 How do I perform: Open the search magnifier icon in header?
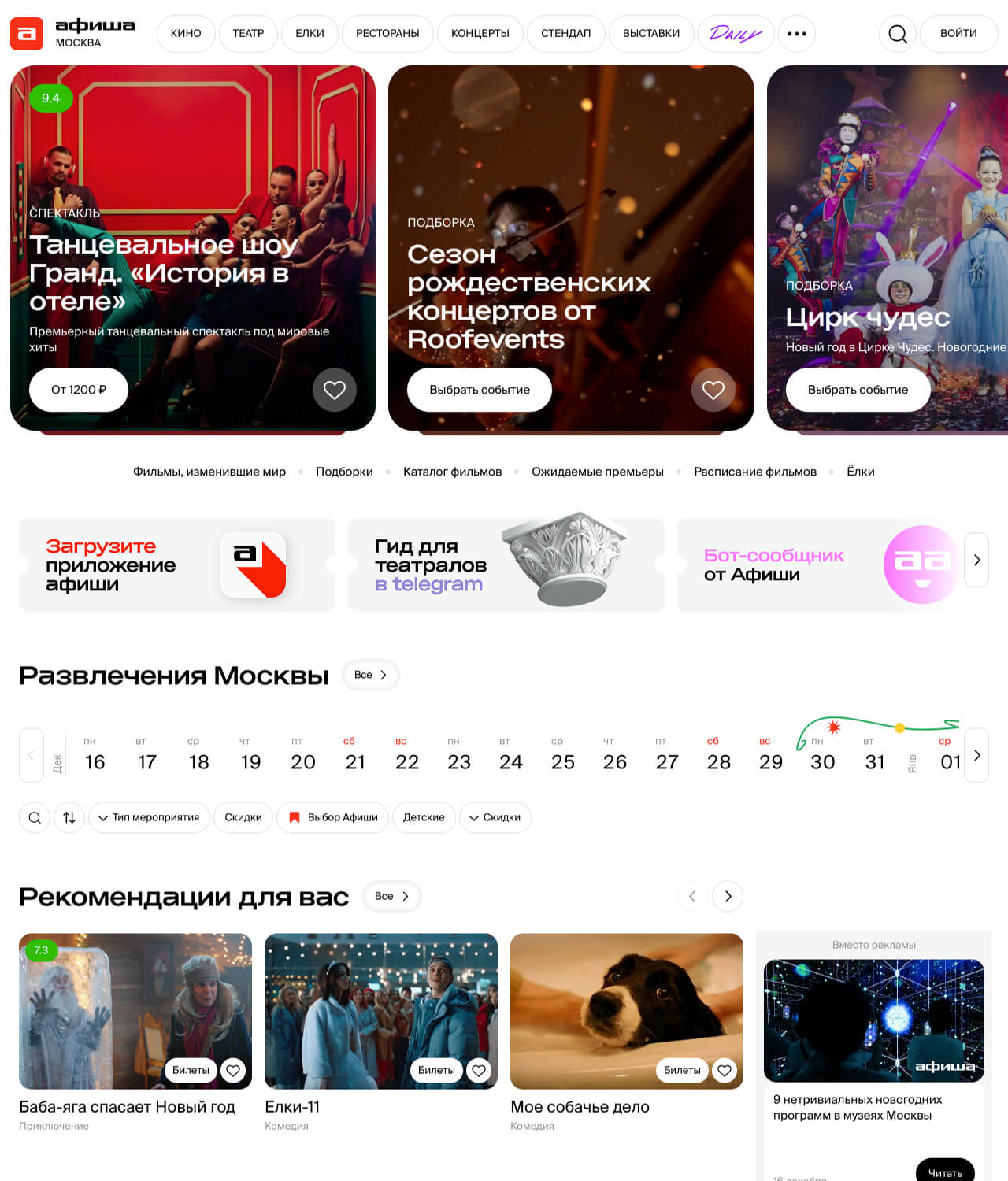pyautogui.click(x=897, y=34)
